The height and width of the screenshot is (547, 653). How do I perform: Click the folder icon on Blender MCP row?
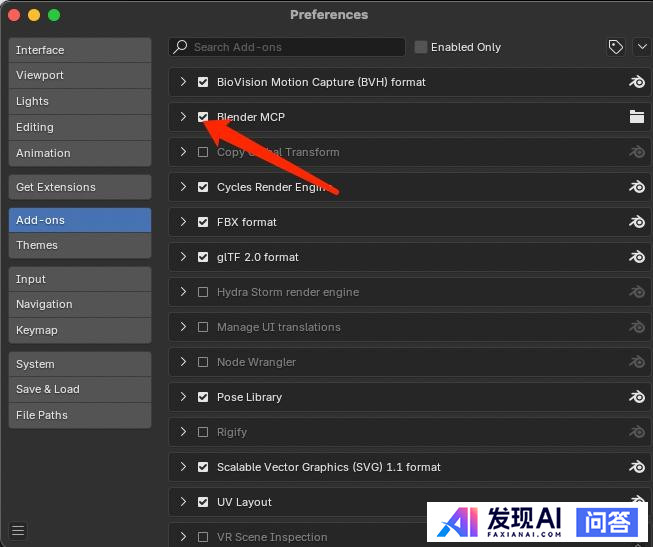636,117
